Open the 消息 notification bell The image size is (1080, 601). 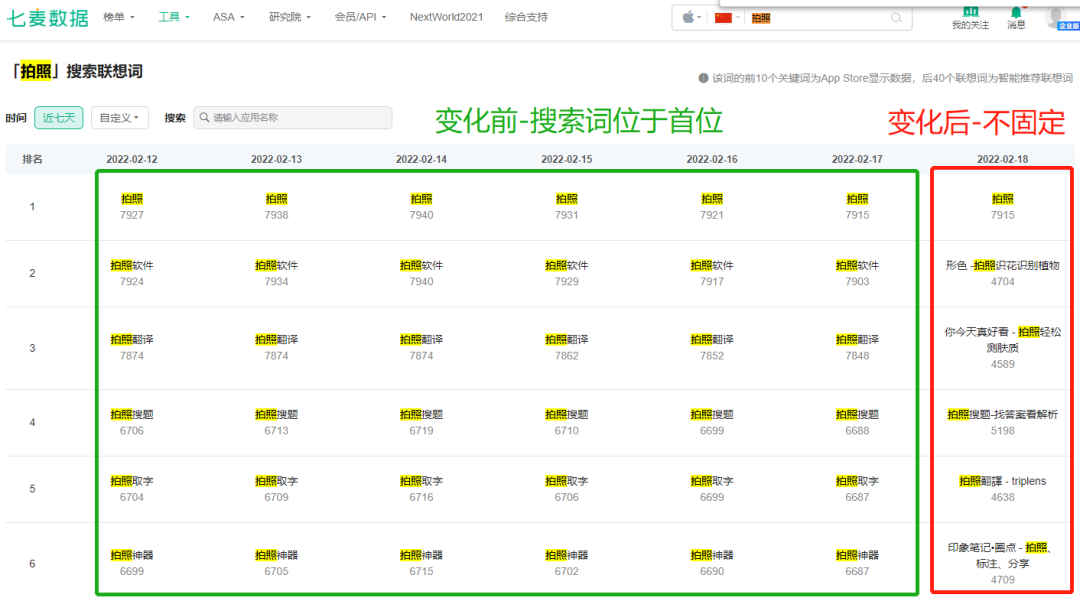(x=1016, y=17)
